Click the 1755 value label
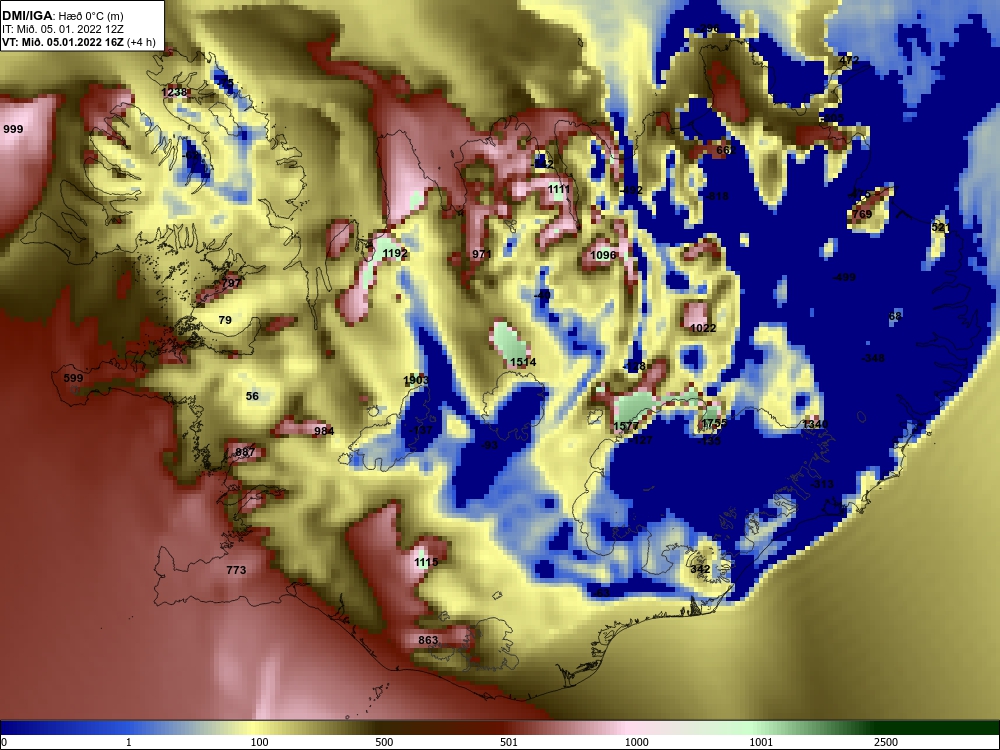1000x750 pixels. pos(714,424)
